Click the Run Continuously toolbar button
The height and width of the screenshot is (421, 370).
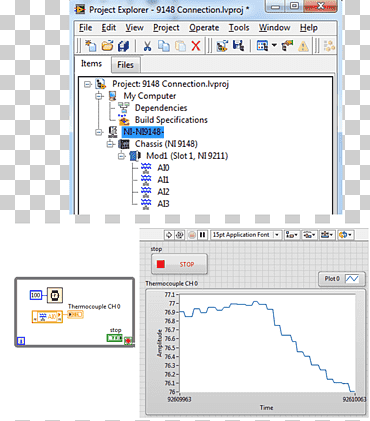180,235
